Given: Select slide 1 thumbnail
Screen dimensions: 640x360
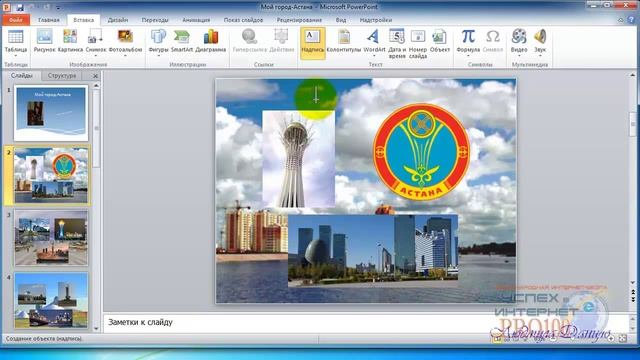Looking at the screenshot, I should click(51, 113).
